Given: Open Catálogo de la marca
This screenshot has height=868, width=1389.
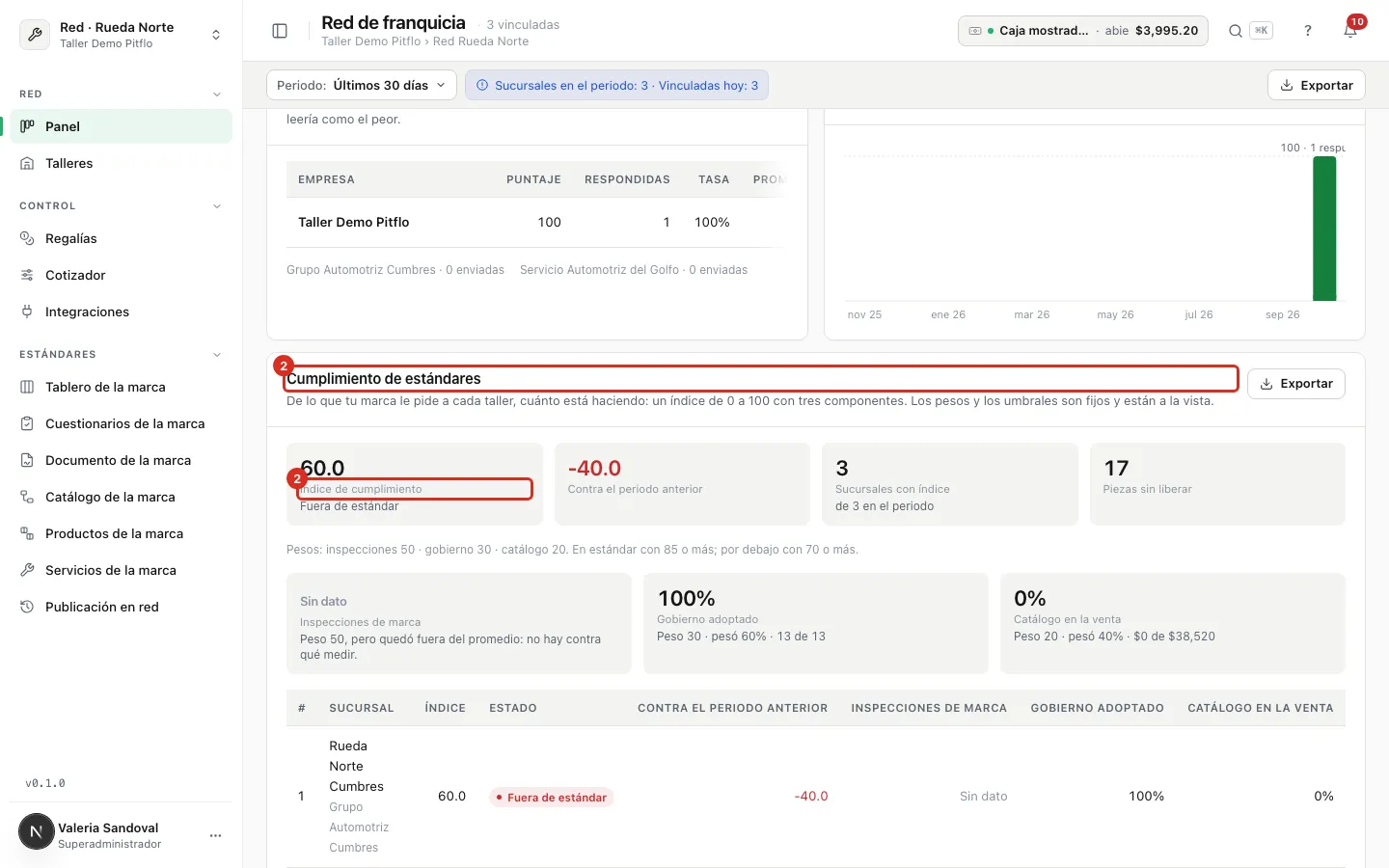Looking at the screenshot, I should 122,497.
